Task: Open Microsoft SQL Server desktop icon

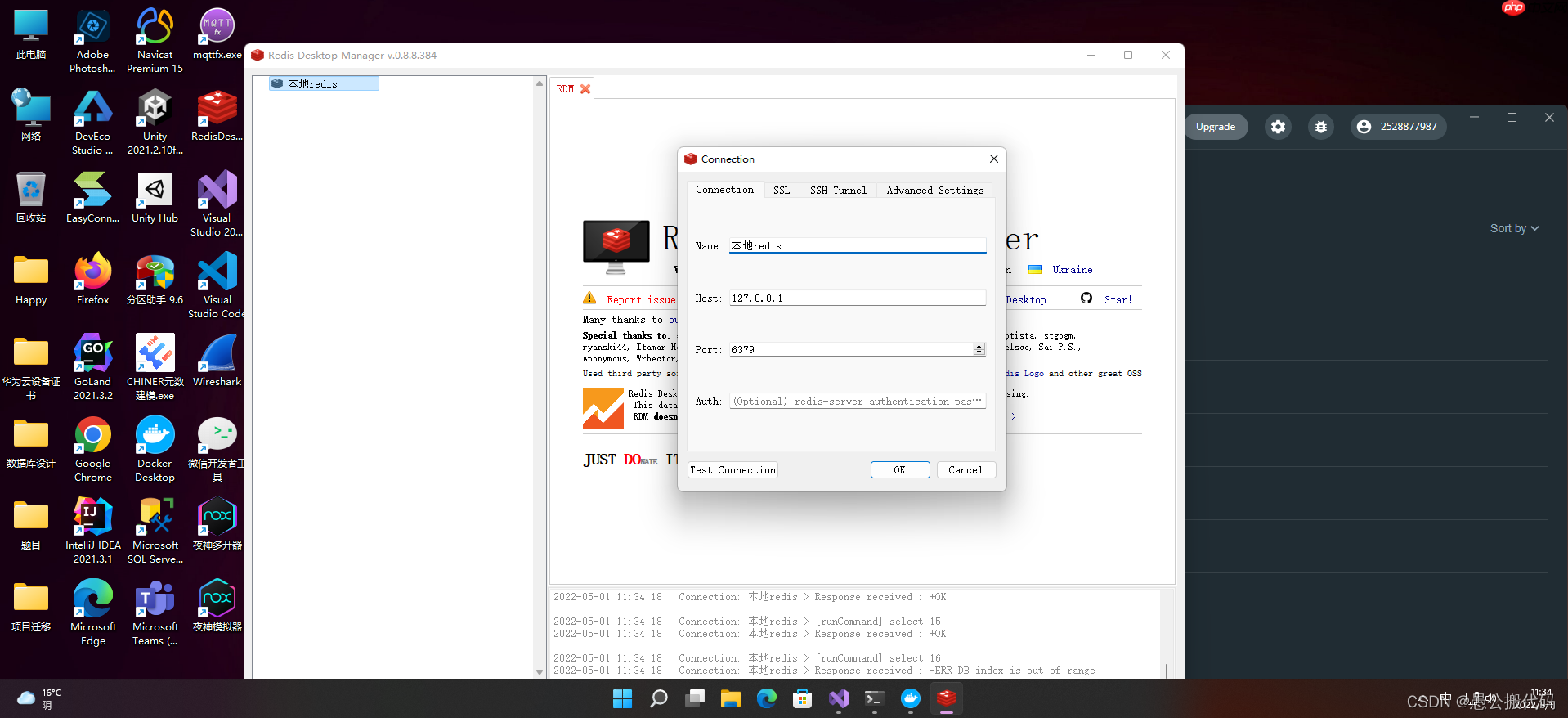Action: [x=155, y=532]
